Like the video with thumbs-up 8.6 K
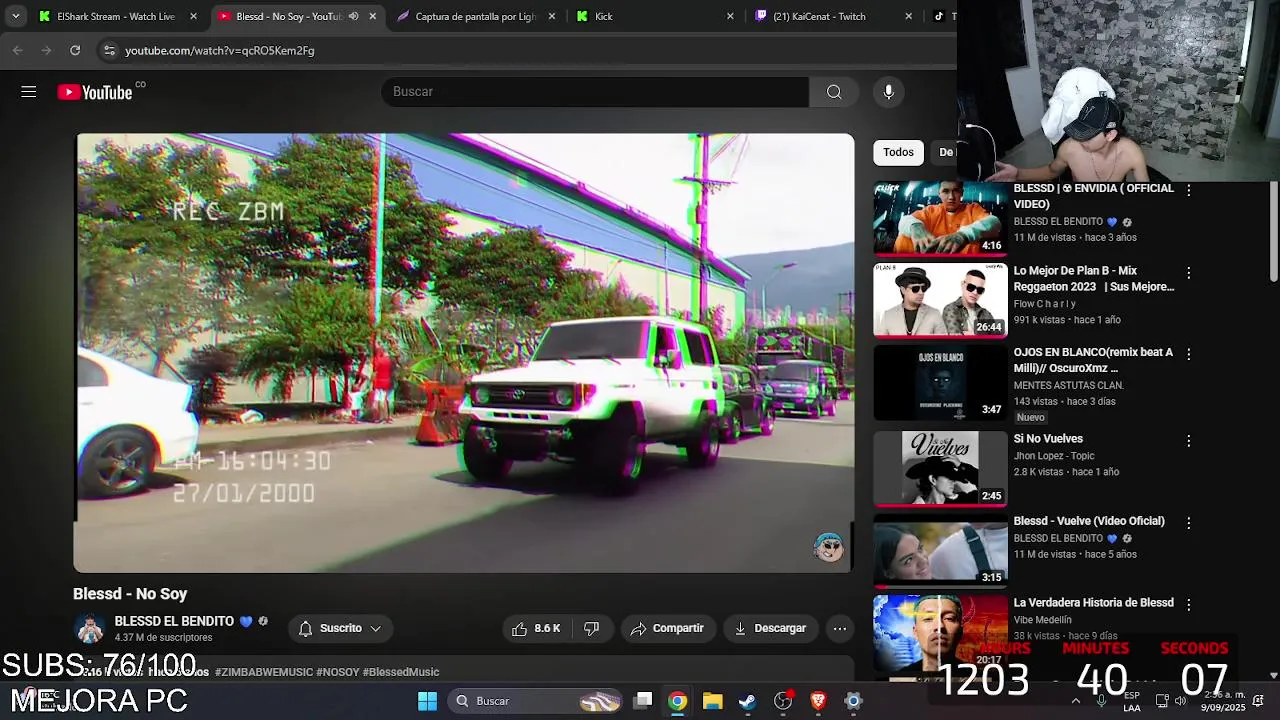The width and height of the screenshot is (1280, 720). (536, 628)
